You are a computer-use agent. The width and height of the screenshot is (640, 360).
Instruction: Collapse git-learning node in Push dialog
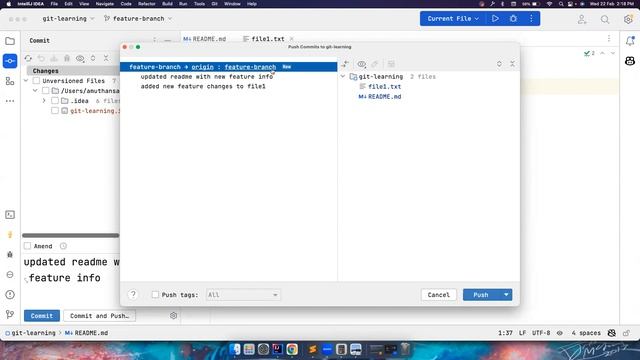point(343,77)
